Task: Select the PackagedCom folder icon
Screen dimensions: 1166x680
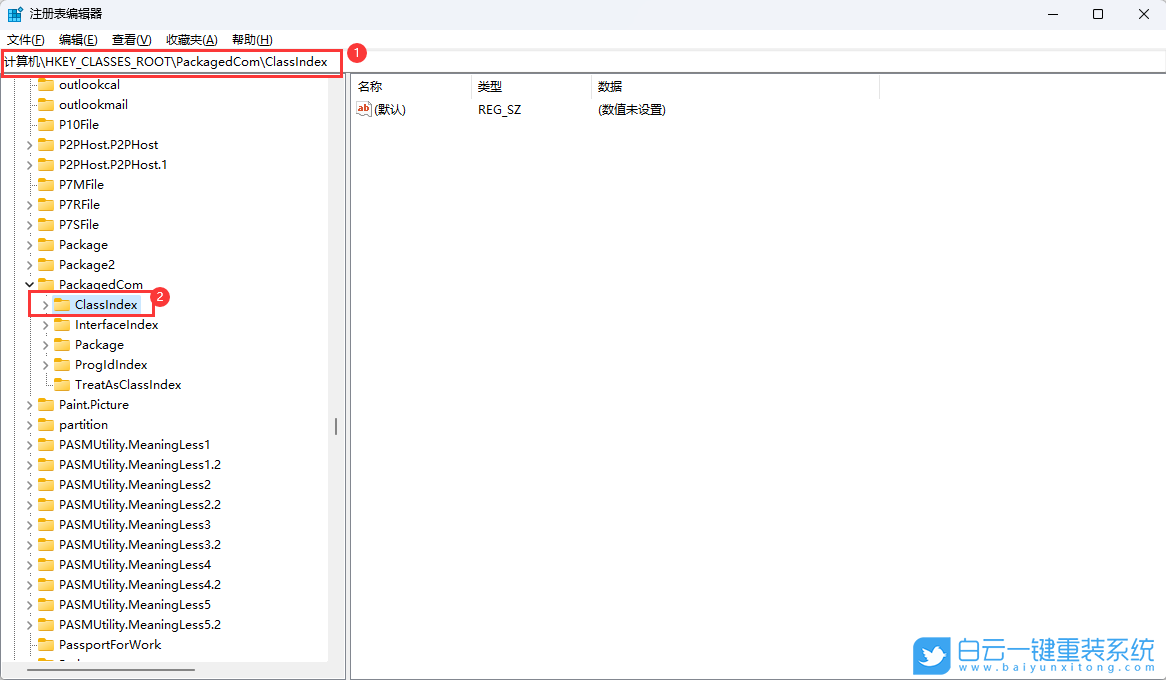Action: point(47,284)
